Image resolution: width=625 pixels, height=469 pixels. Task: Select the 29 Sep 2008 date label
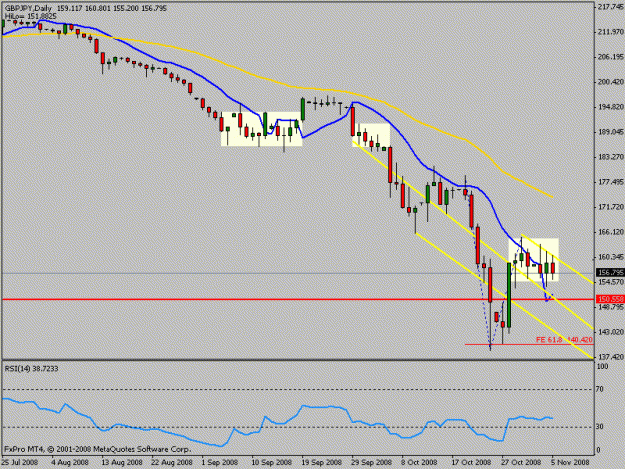point(371,463)
